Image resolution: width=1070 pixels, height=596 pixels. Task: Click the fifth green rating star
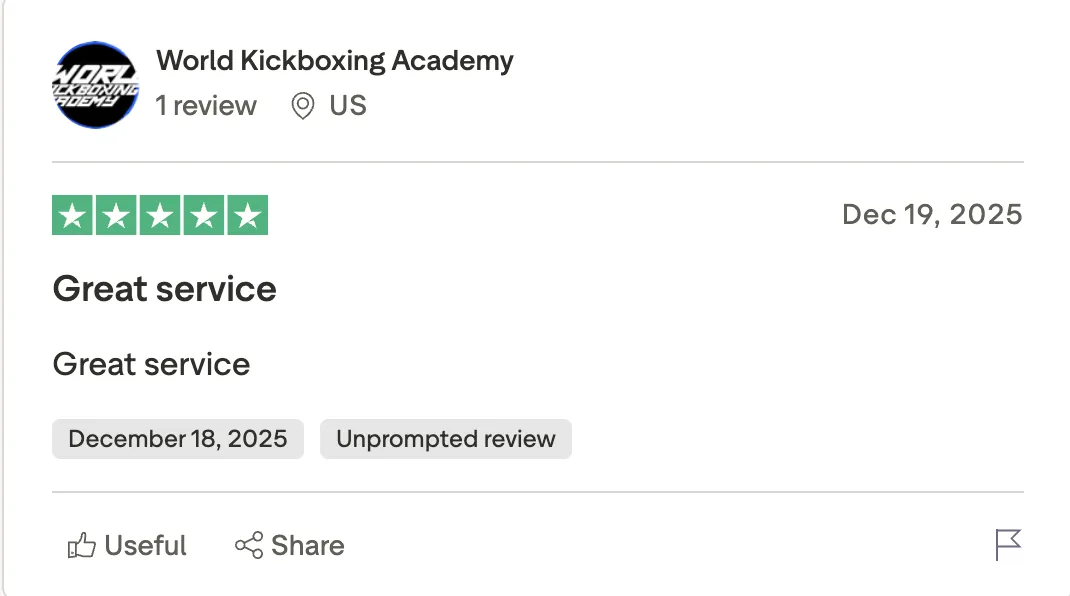[x=248, y=216]
